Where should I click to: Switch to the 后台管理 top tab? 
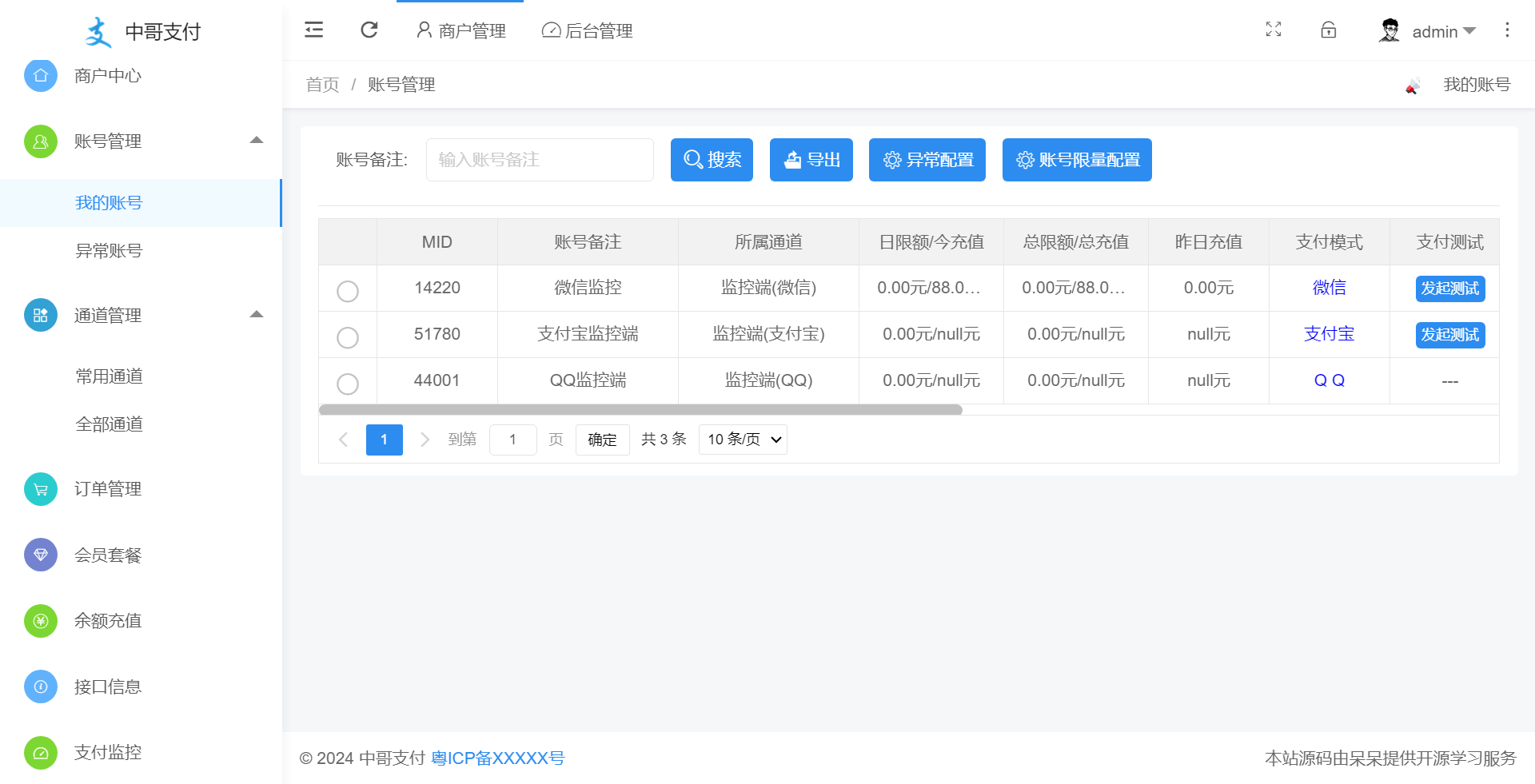click(588, 31)
